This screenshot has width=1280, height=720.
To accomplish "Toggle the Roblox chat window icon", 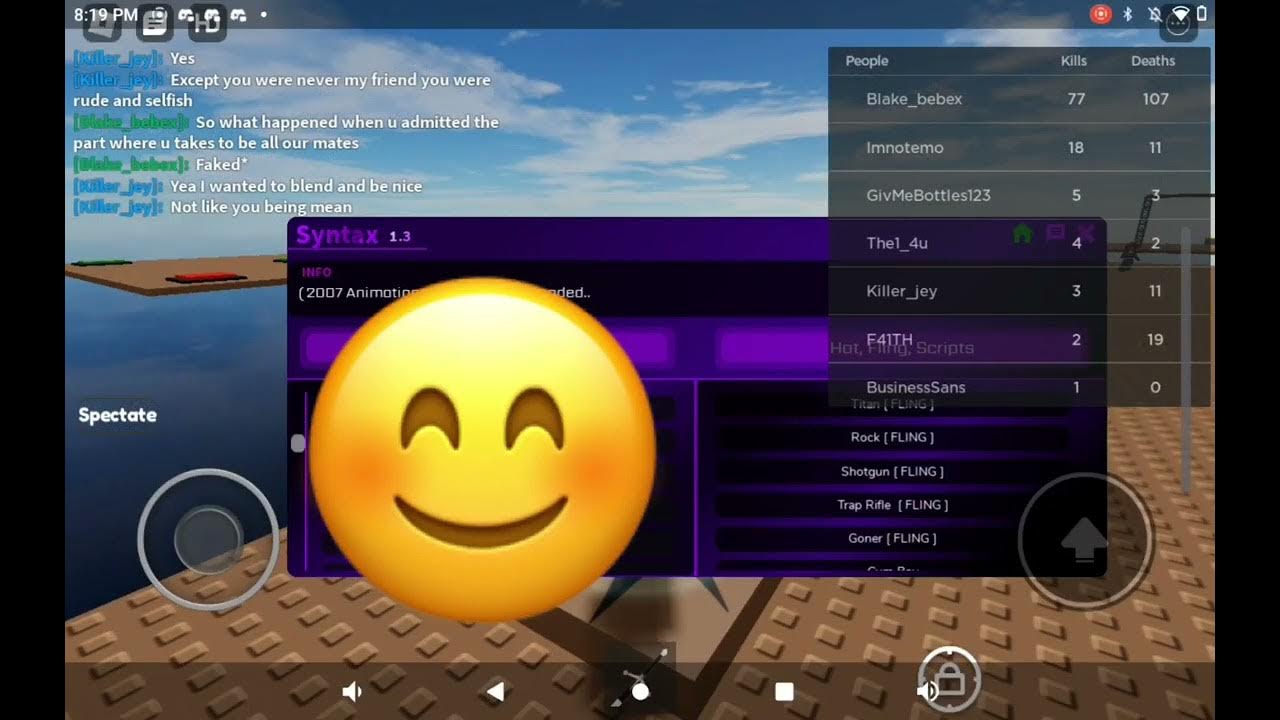I will point(155,24).
